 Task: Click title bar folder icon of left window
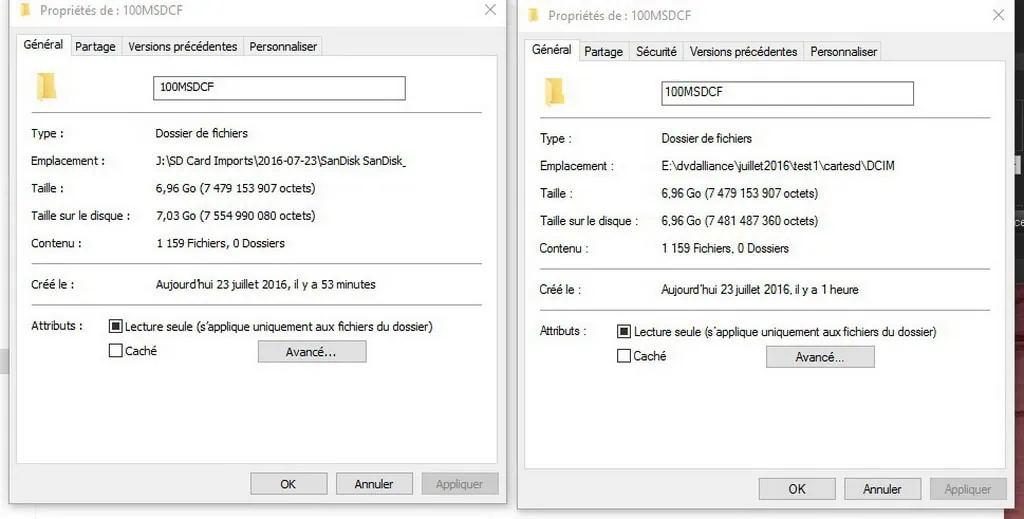(x=24, y=12)
